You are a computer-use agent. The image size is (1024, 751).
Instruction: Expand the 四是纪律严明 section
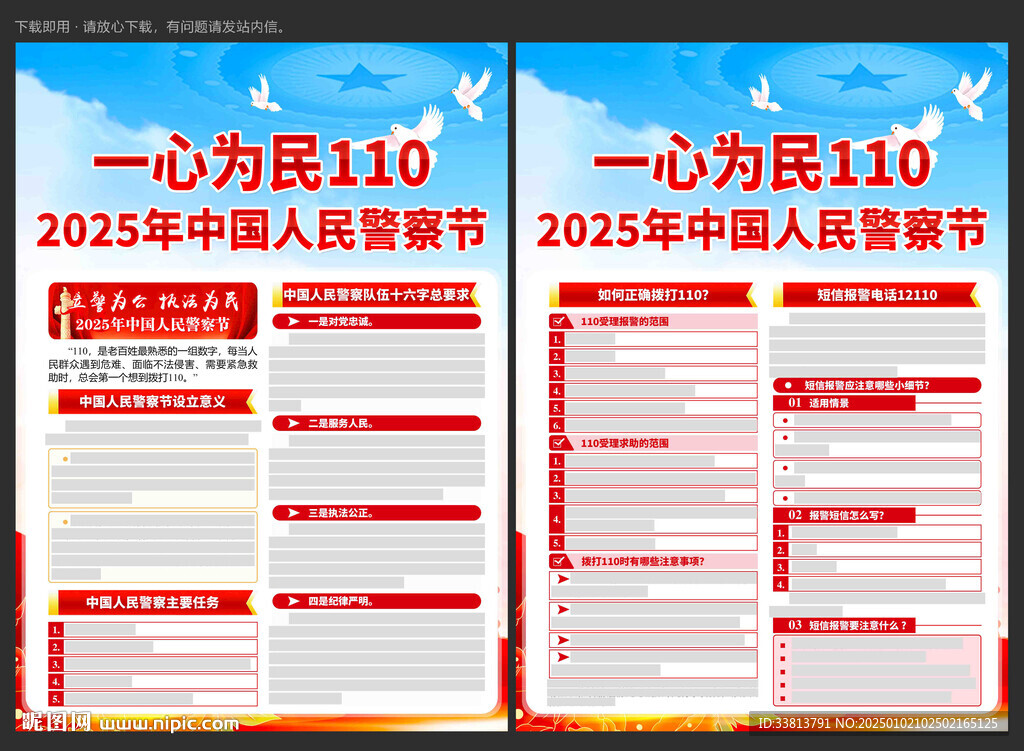click(376, 601)
